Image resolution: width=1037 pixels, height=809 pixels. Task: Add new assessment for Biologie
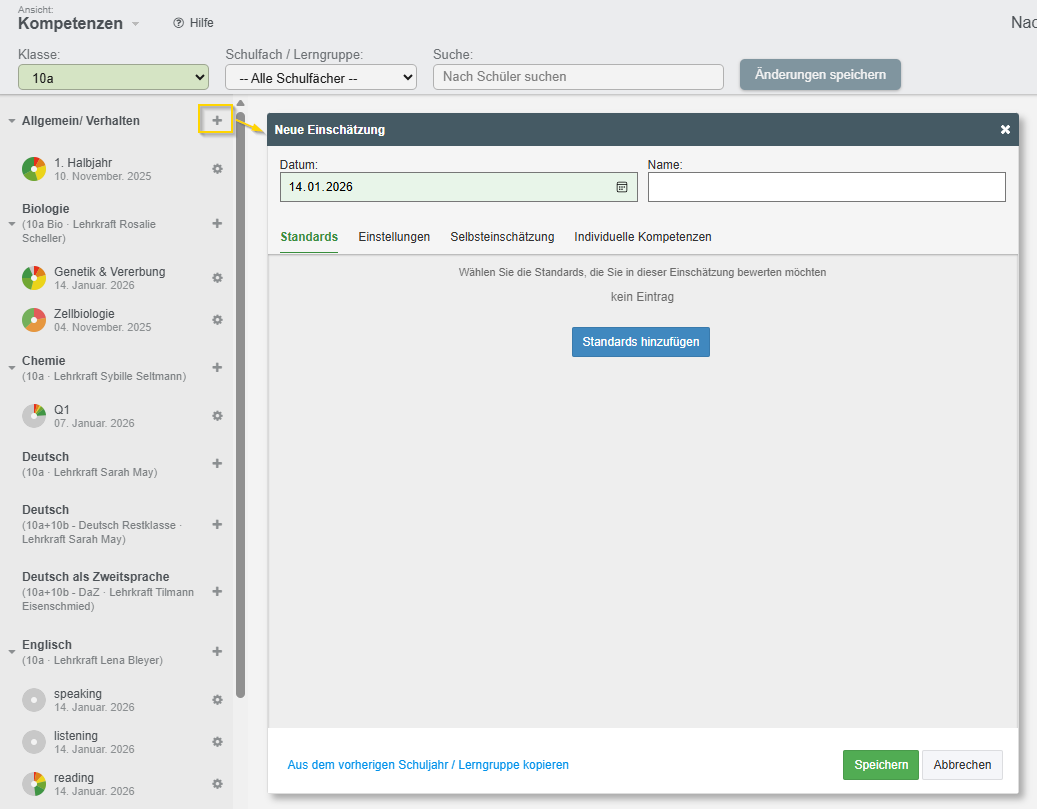217,223
